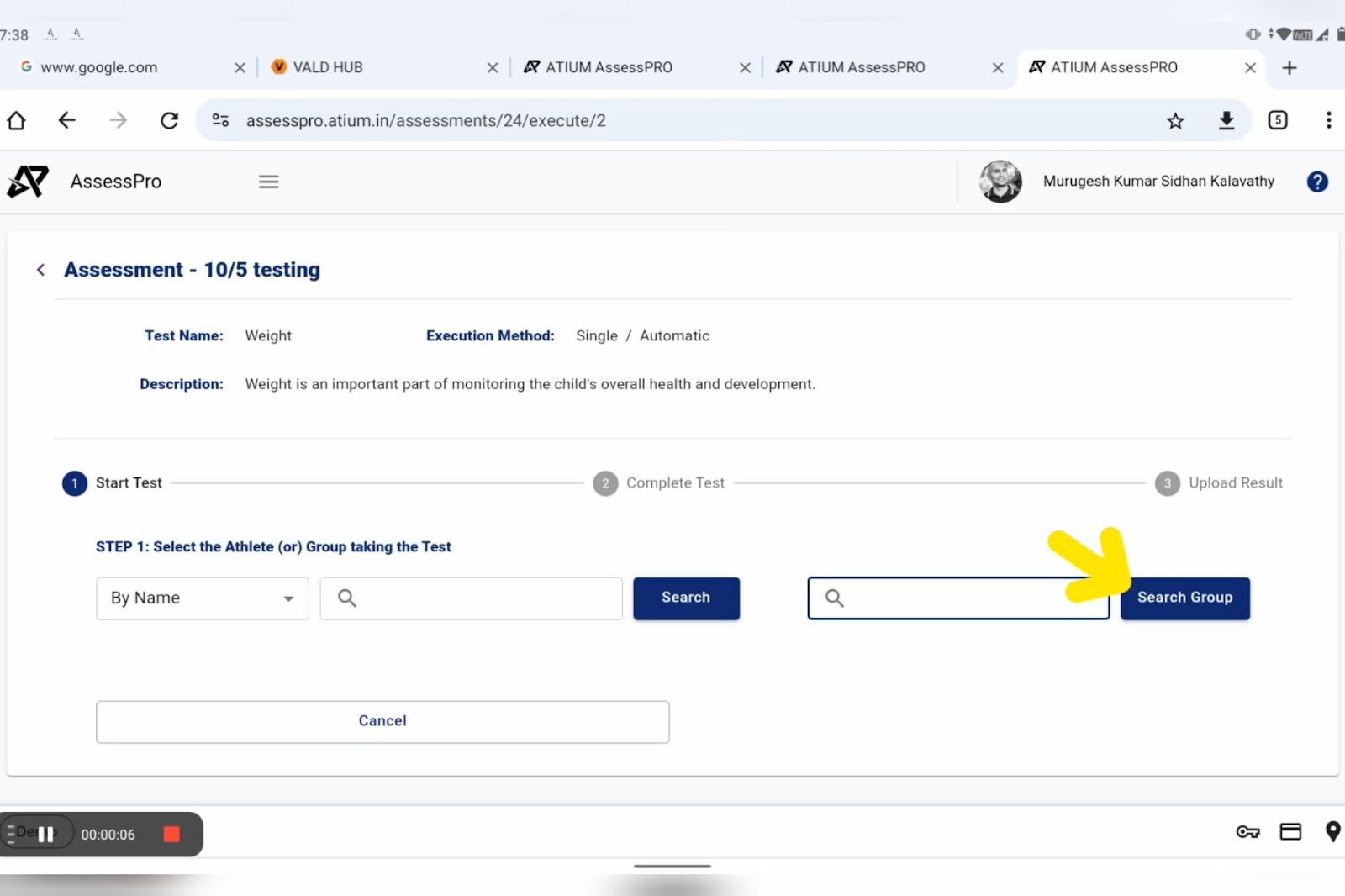Open downloads with the download icon
This screenshot has height=896, width=1345.
click(1226, 121)
